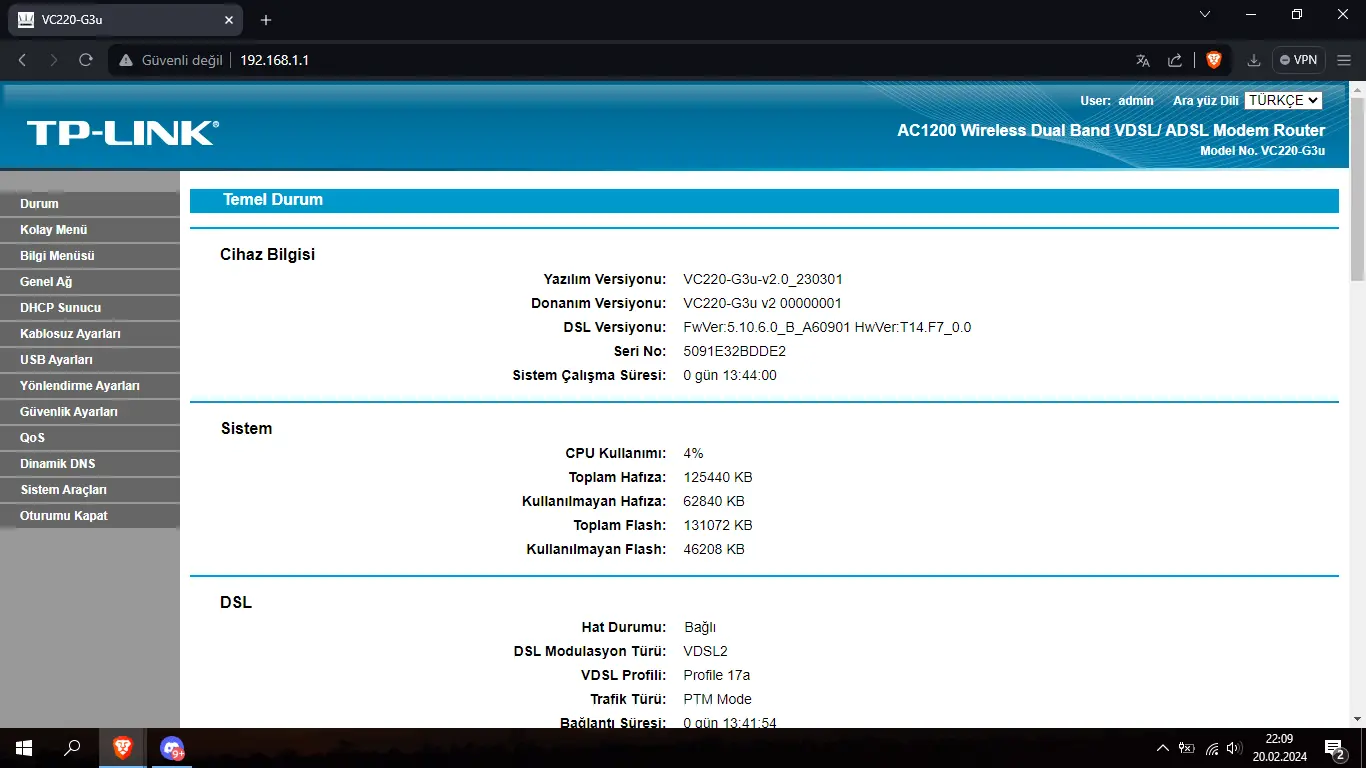Click the share icon in address bar
Viewport: 1366px width, 768px height.
pos(1175,60)
